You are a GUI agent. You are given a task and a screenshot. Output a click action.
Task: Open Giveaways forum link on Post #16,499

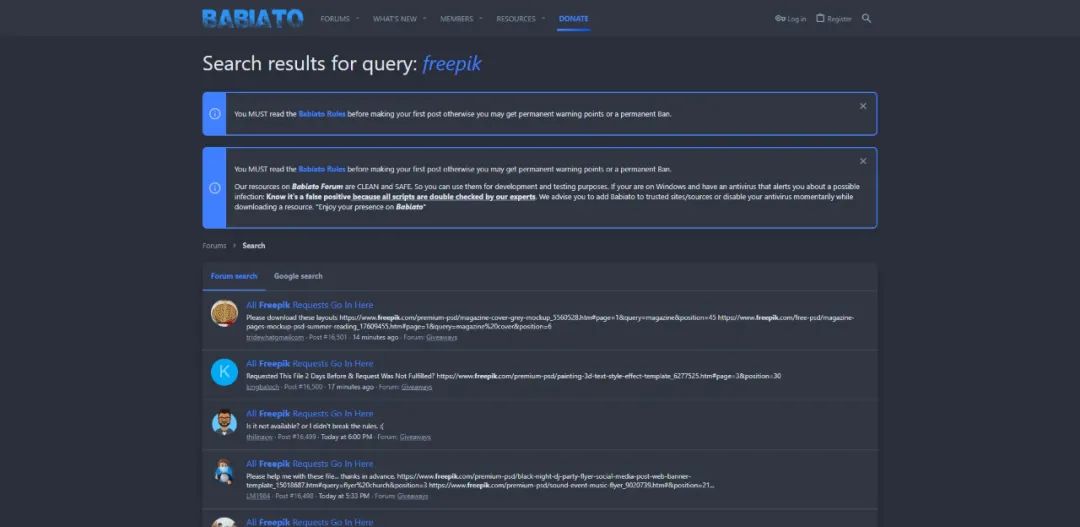pos(415,437)
